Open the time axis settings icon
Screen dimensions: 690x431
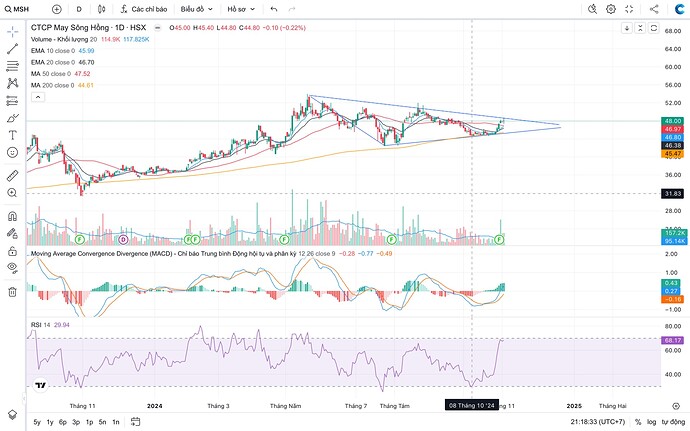tap(676, 405)
